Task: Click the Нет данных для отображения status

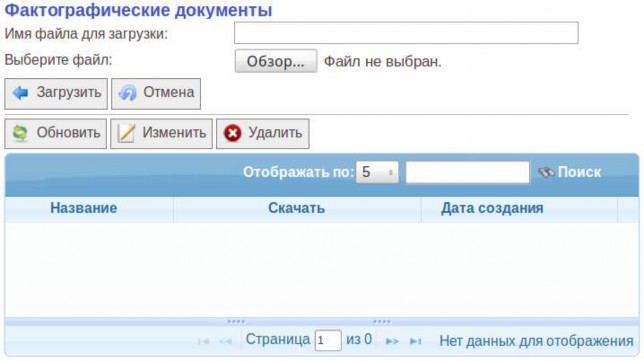Action: tap(536, 341)
